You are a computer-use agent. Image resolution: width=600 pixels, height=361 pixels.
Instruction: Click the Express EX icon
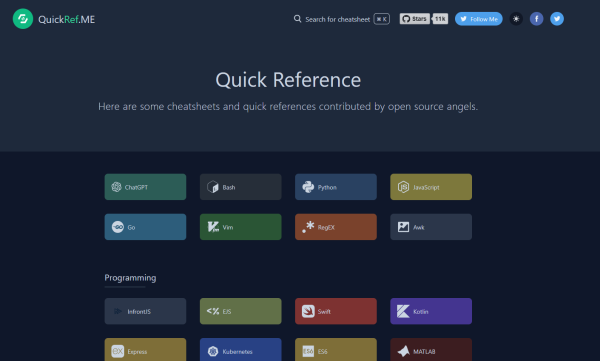click(x=117, y=351)
